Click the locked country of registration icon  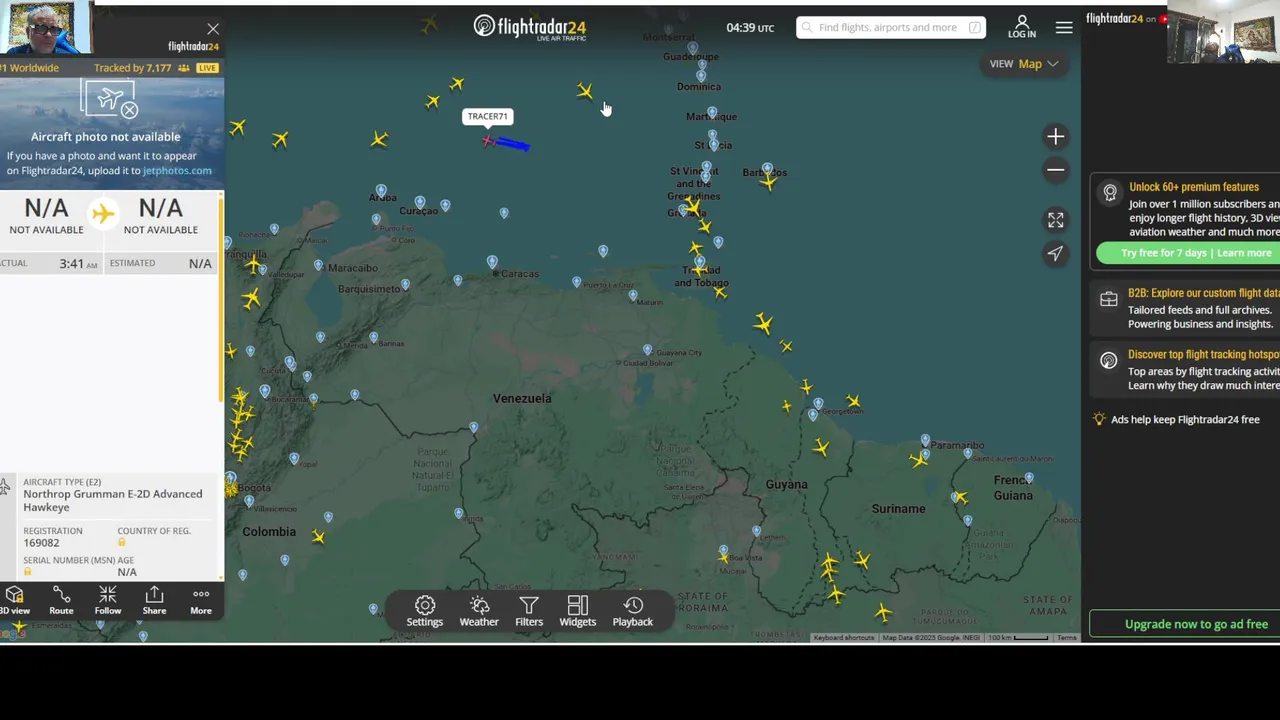coord(122,543)
